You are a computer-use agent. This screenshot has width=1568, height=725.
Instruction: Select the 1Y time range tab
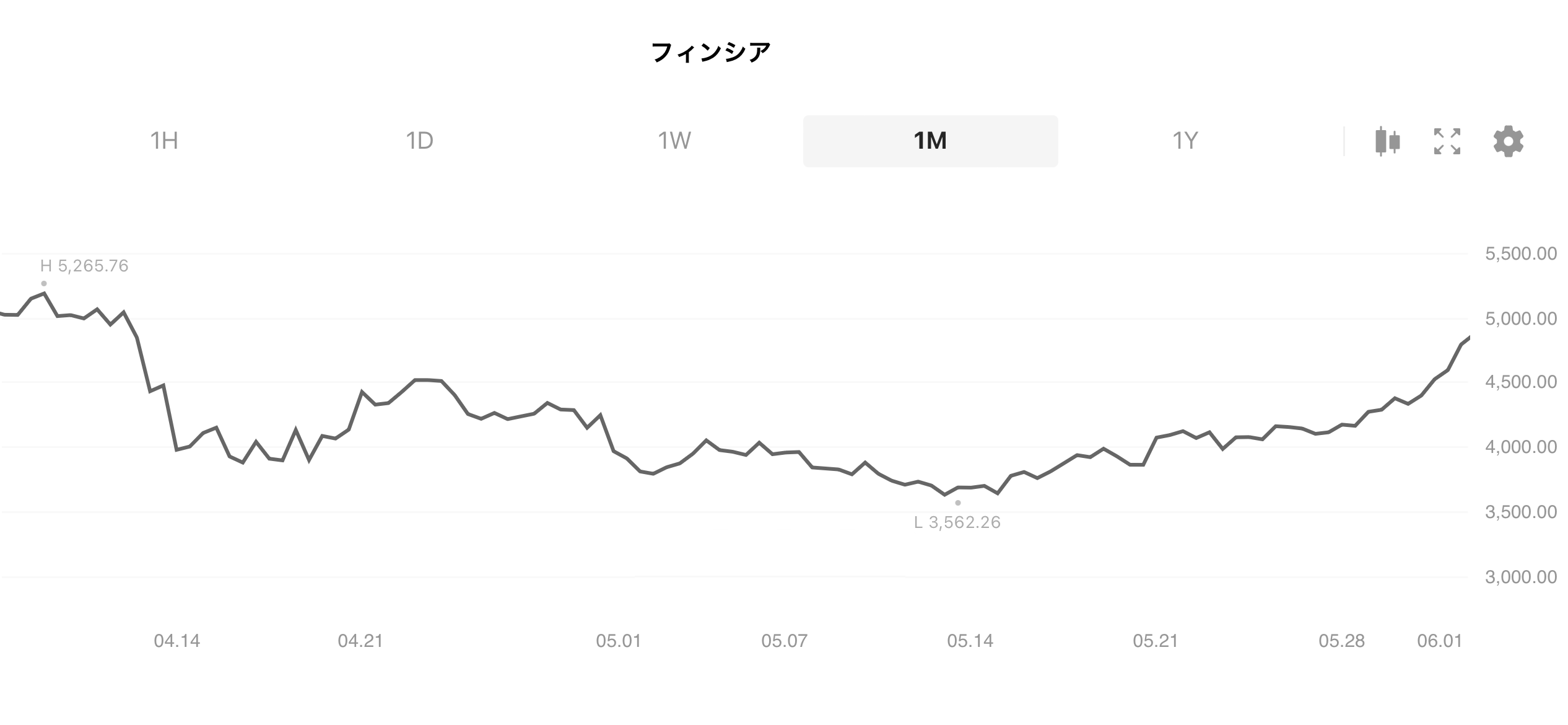[1185, 141]
